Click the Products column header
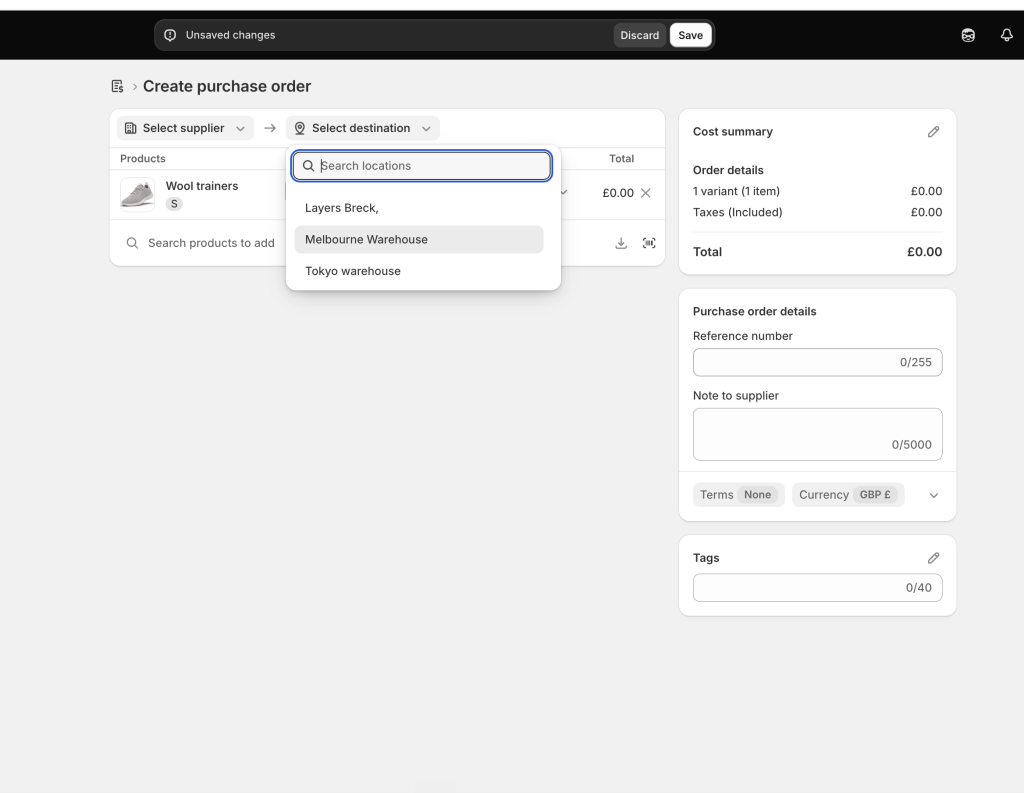Image resolution: width=1024 pixels, height=793 pixels. (142, 159)
